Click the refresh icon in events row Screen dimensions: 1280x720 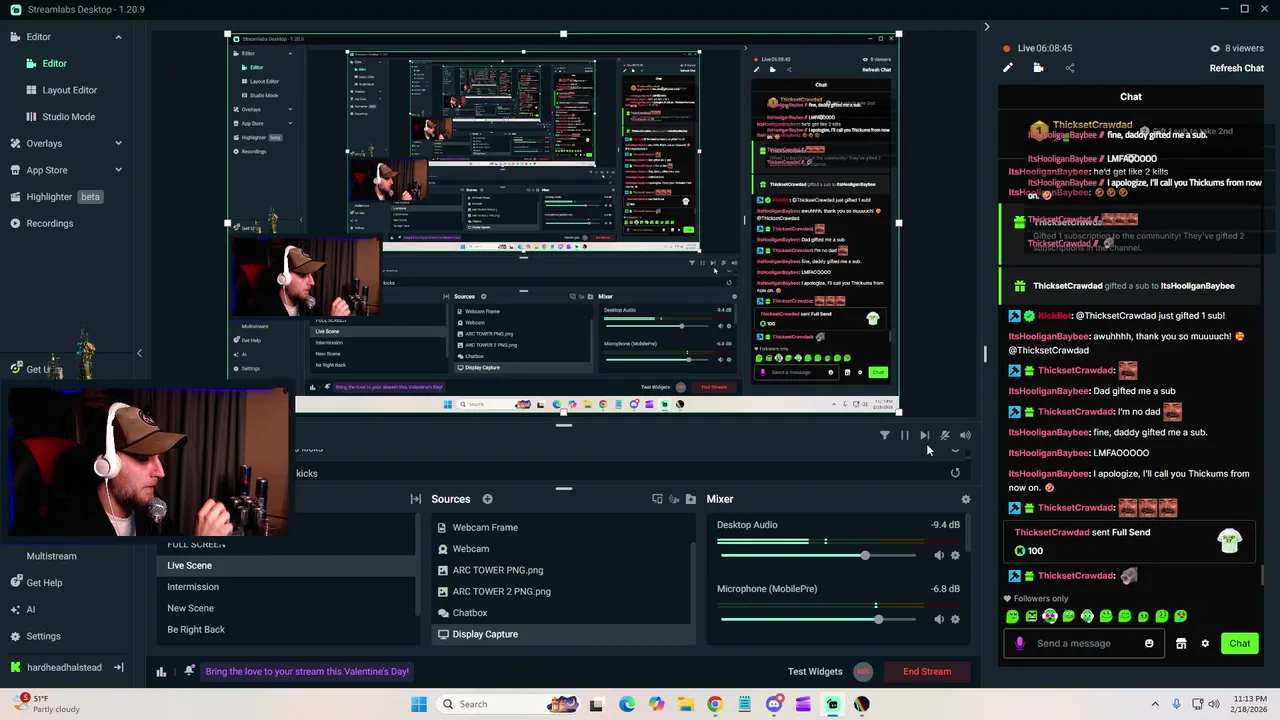(x=955, y=473)
